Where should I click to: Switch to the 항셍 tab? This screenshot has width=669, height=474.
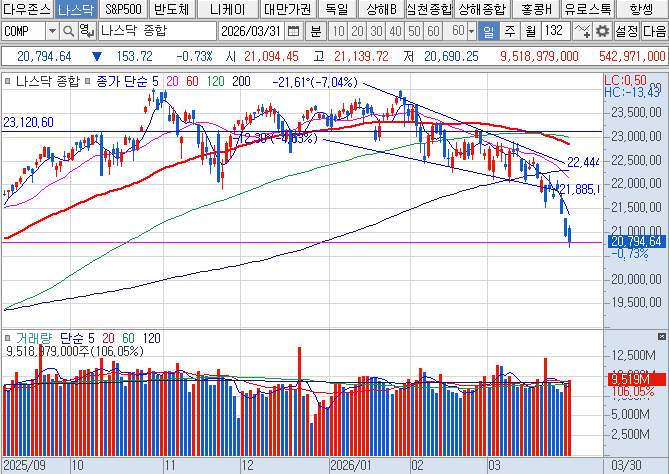click(x=642, y=9)
